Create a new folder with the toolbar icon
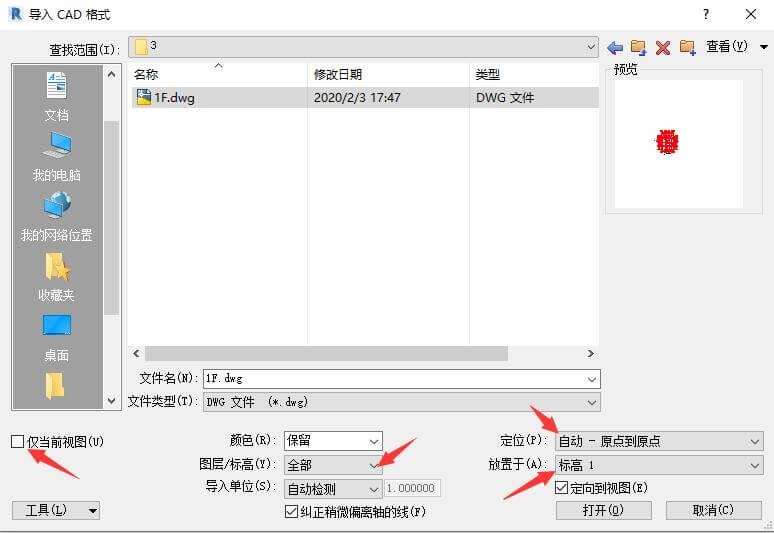 tap(688, 47)
